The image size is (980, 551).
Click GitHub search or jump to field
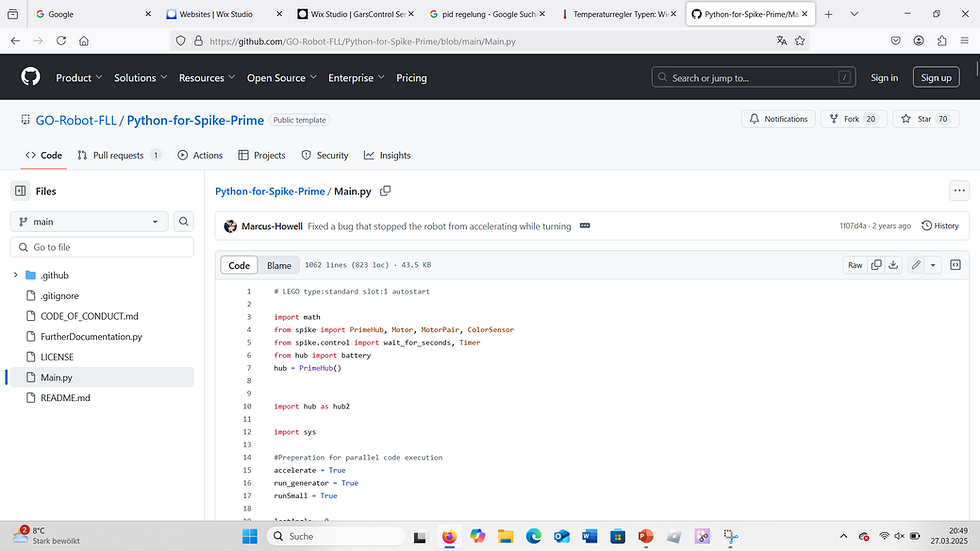pyautogui.click(x=754, y=77)
